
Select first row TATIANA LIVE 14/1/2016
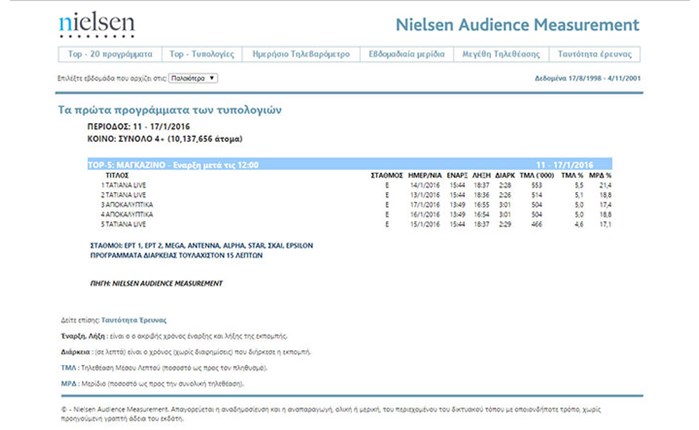tap(356, 185)
